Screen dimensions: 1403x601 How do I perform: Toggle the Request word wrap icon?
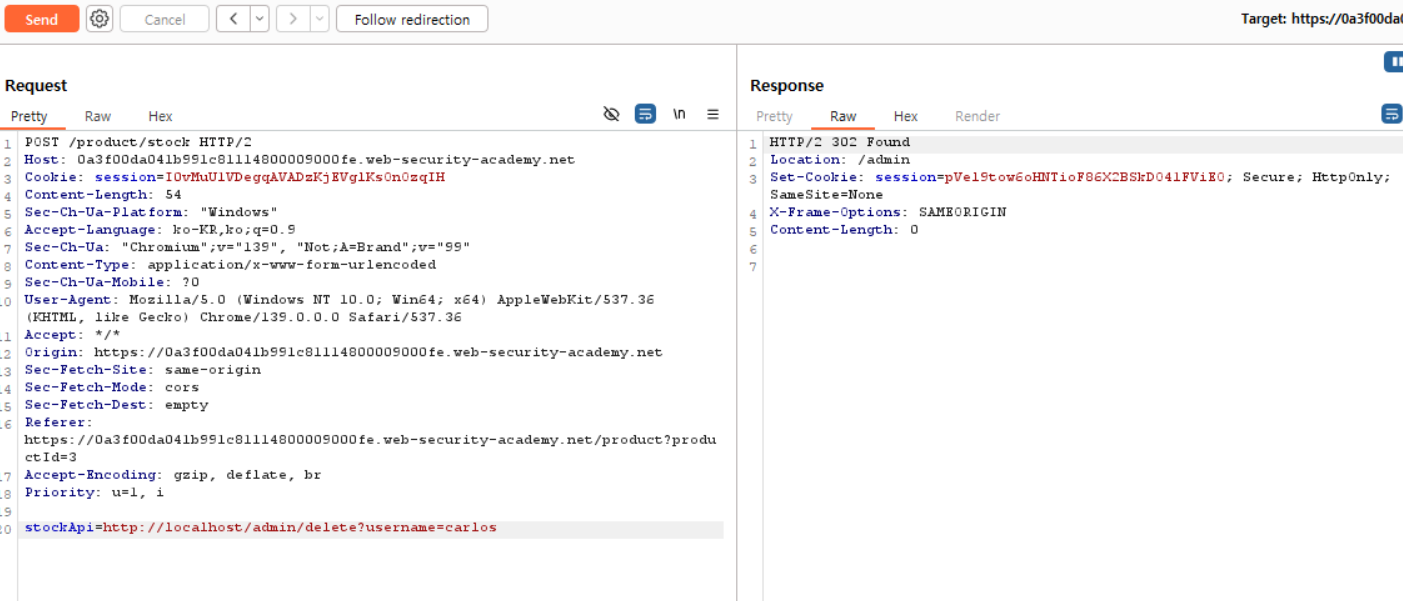646,114
